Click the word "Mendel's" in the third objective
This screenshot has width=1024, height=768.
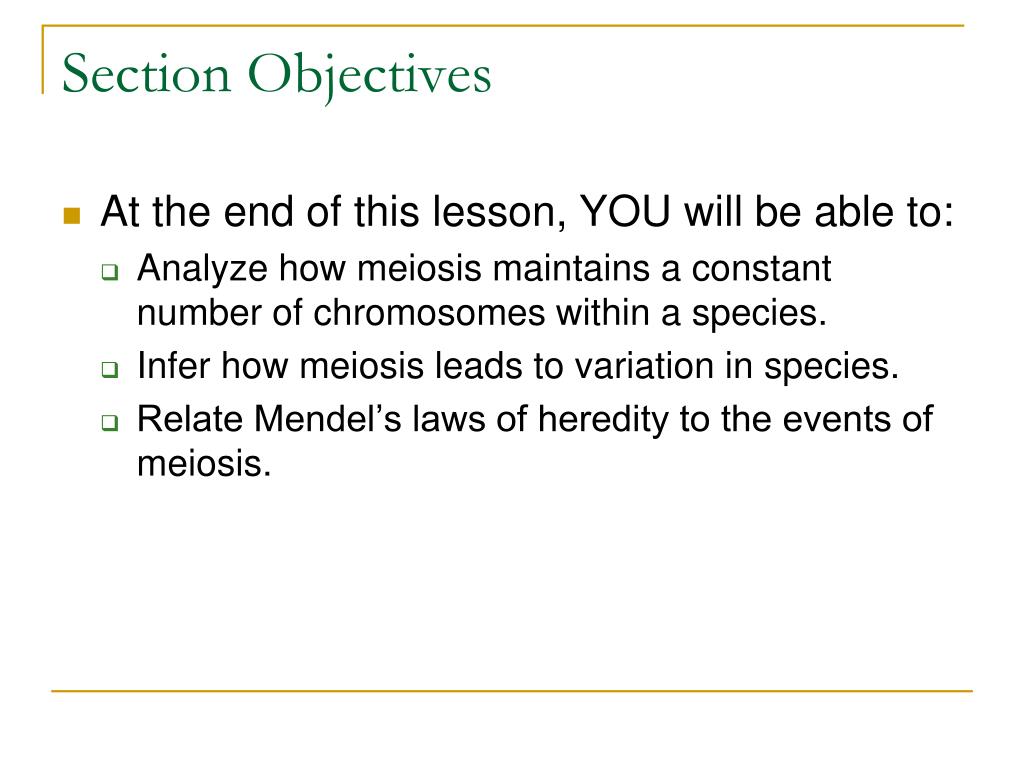pyautogui.click(x=327, y=419)
